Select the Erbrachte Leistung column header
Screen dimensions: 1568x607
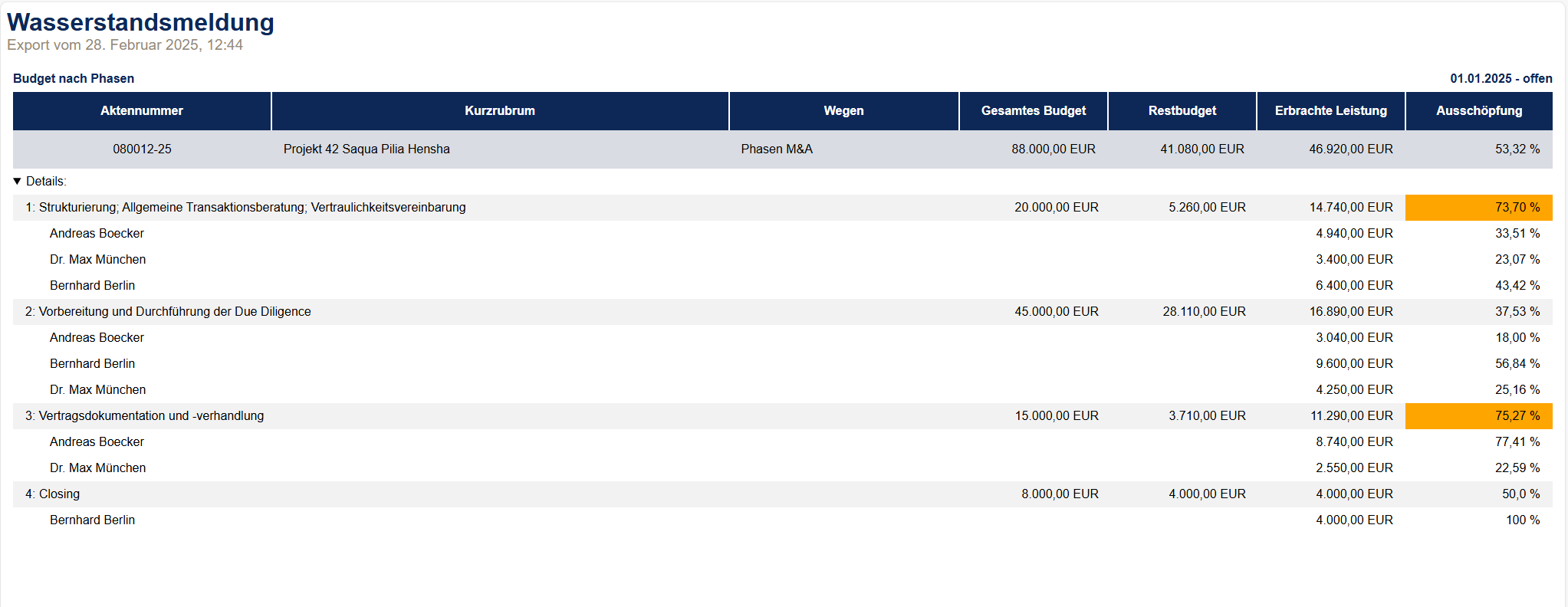pyautogui.click(x=1330, y=111)
